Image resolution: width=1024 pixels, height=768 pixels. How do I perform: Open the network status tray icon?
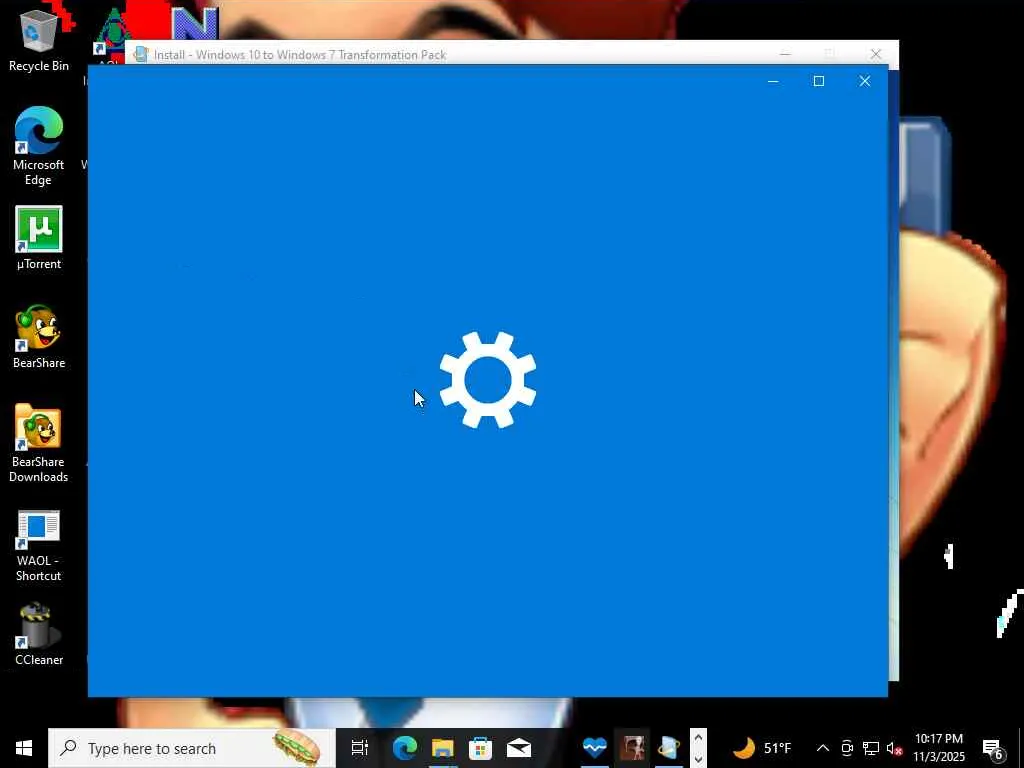[x=871, y=748]
